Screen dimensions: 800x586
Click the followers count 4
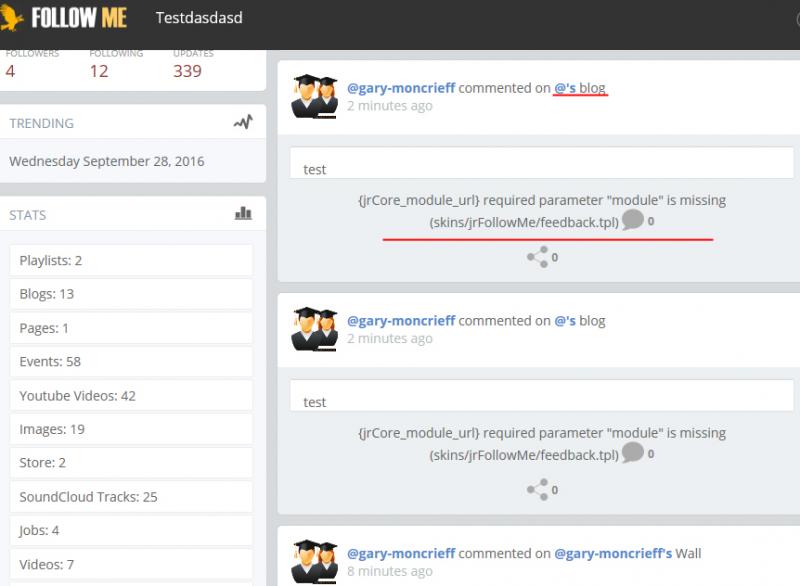point(10,71)
